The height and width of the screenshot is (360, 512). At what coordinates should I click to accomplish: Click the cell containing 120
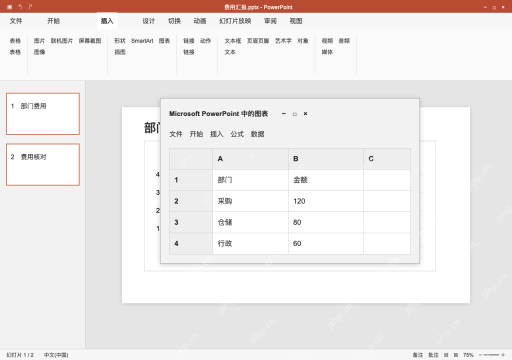pyautogui.click(x=326, y=201)
